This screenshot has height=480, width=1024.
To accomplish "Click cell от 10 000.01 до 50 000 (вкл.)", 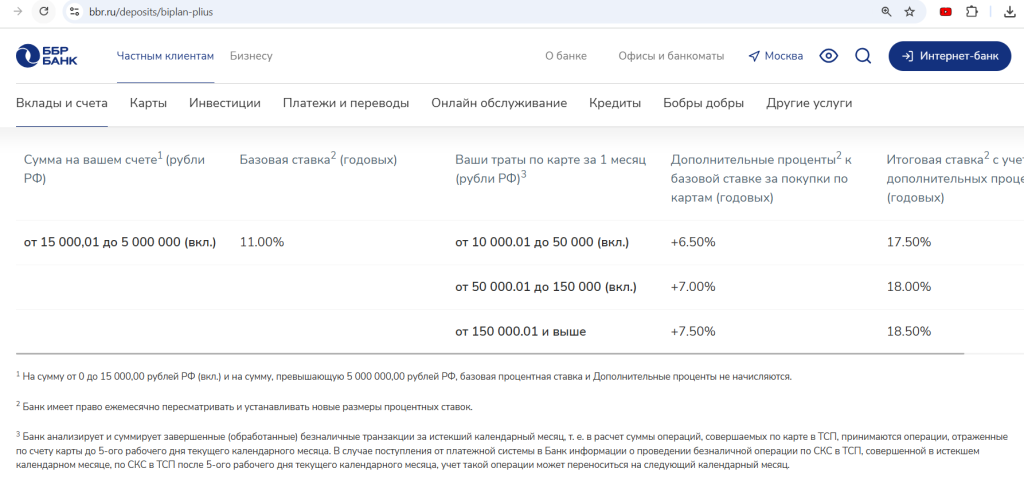I will (542, 242).
